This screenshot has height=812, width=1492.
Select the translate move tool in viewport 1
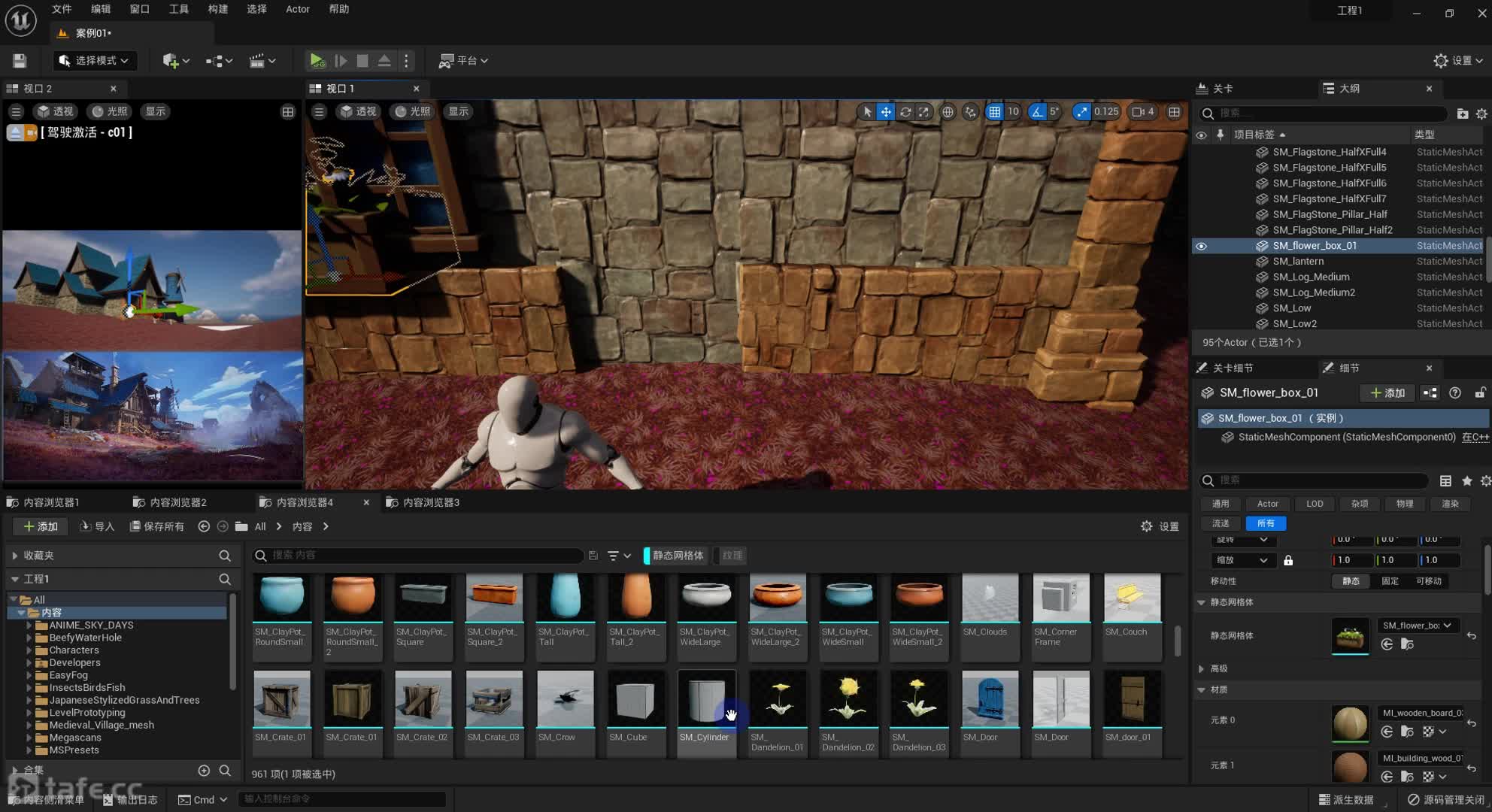click(886, 112)
